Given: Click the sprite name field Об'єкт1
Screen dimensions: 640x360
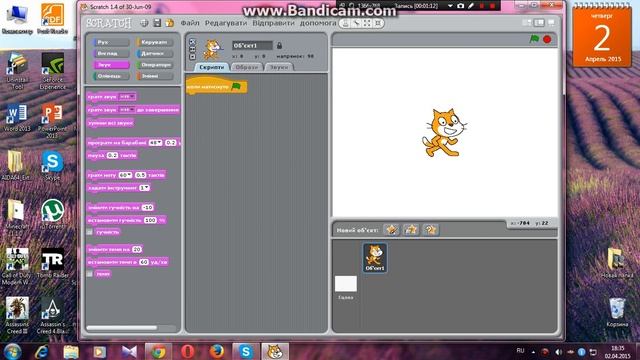Looking at the screenshot, I should coord(252,45).
